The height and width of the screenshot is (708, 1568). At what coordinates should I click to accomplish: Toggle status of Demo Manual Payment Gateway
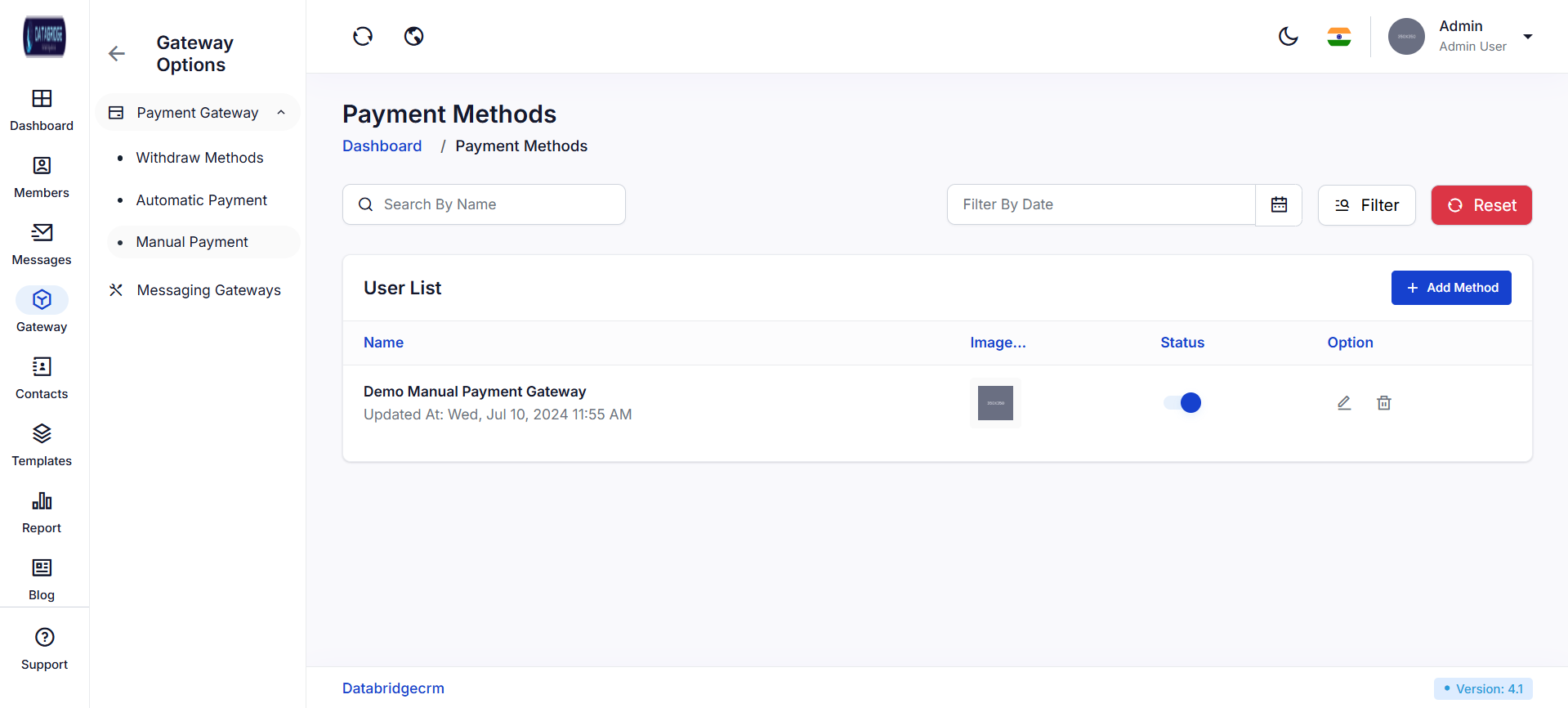pos(1182,402)
